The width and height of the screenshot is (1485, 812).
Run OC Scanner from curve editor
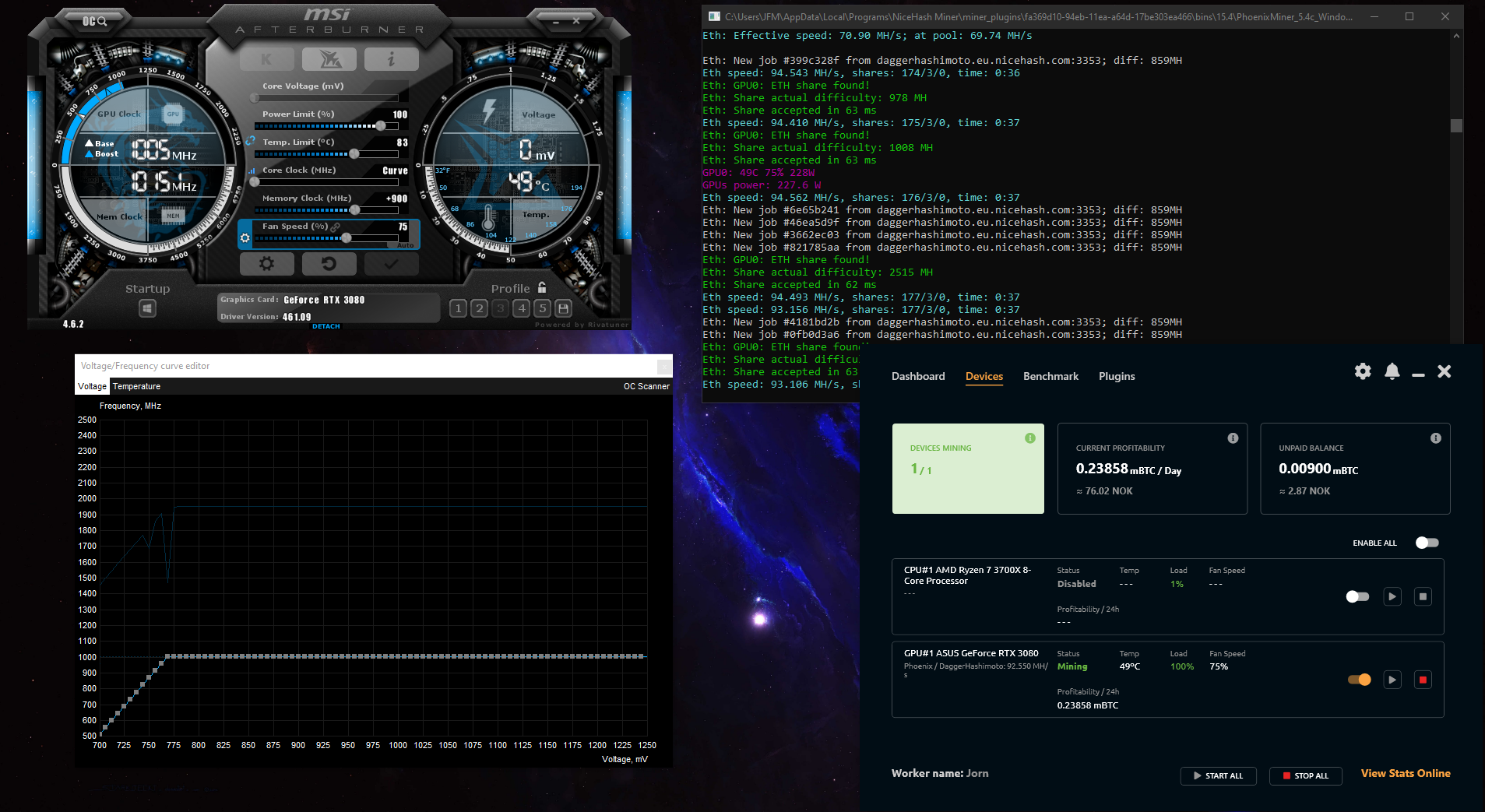click(646, 386)
